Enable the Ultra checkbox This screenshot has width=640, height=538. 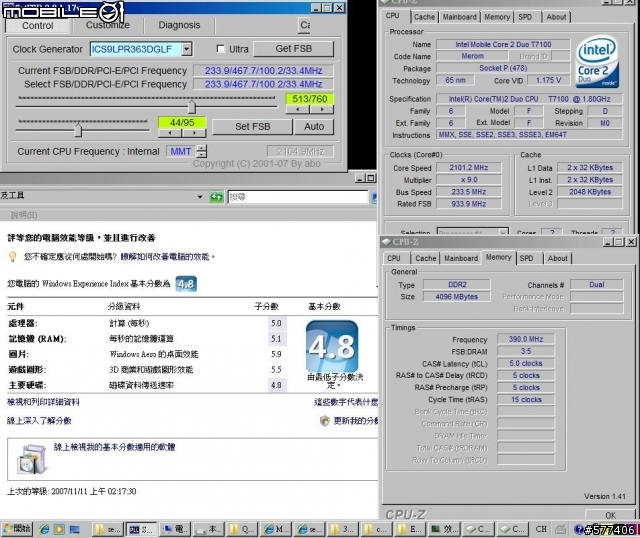coord(220,49)
